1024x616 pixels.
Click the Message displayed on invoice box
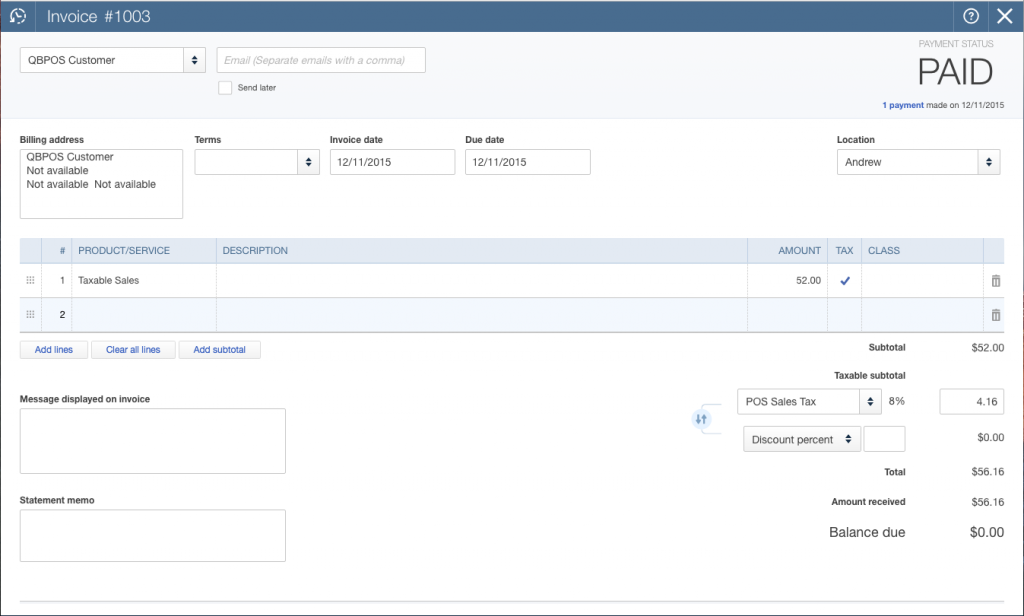pos(153,441)
